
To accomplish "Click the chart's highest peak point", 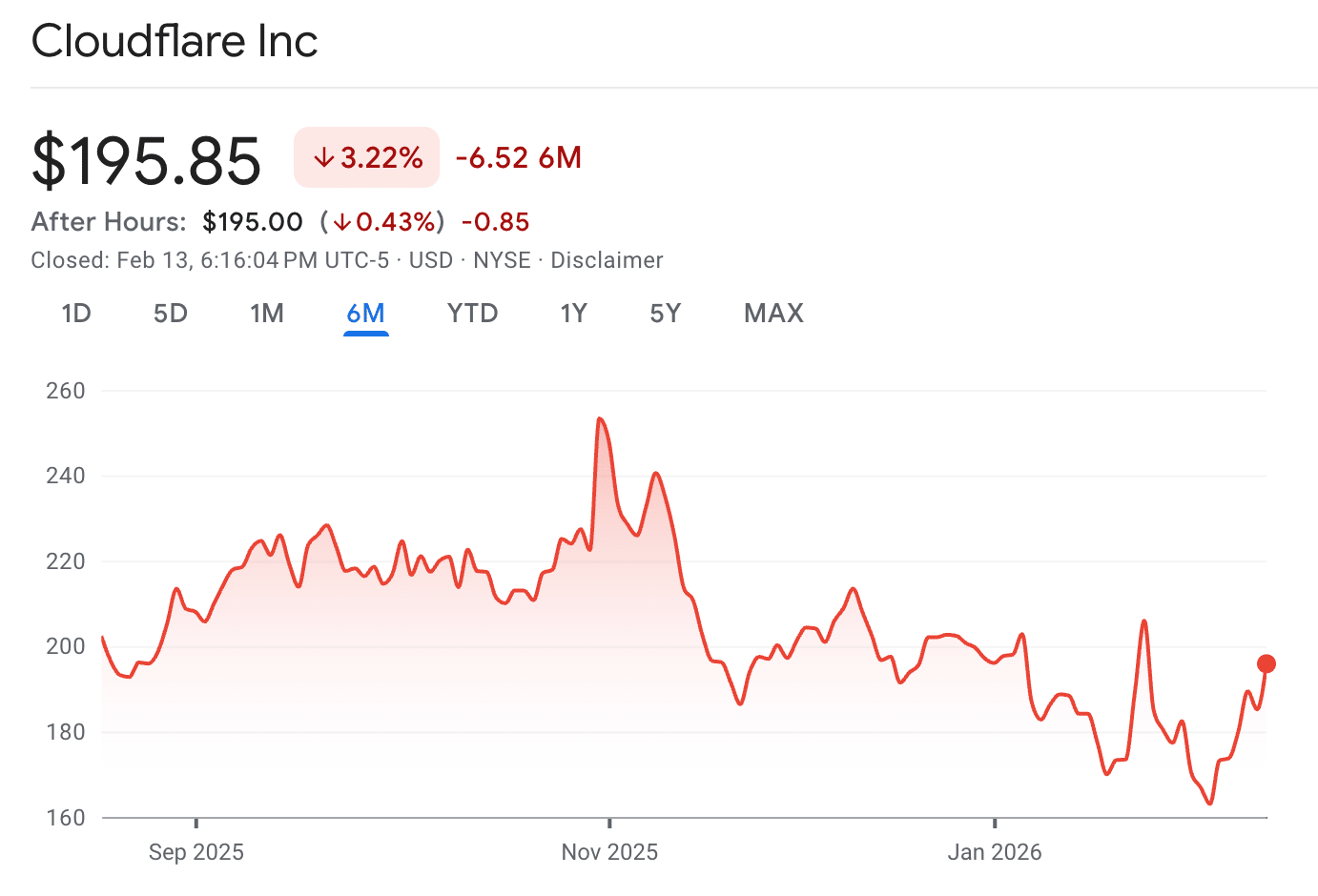I will (599, 418).
